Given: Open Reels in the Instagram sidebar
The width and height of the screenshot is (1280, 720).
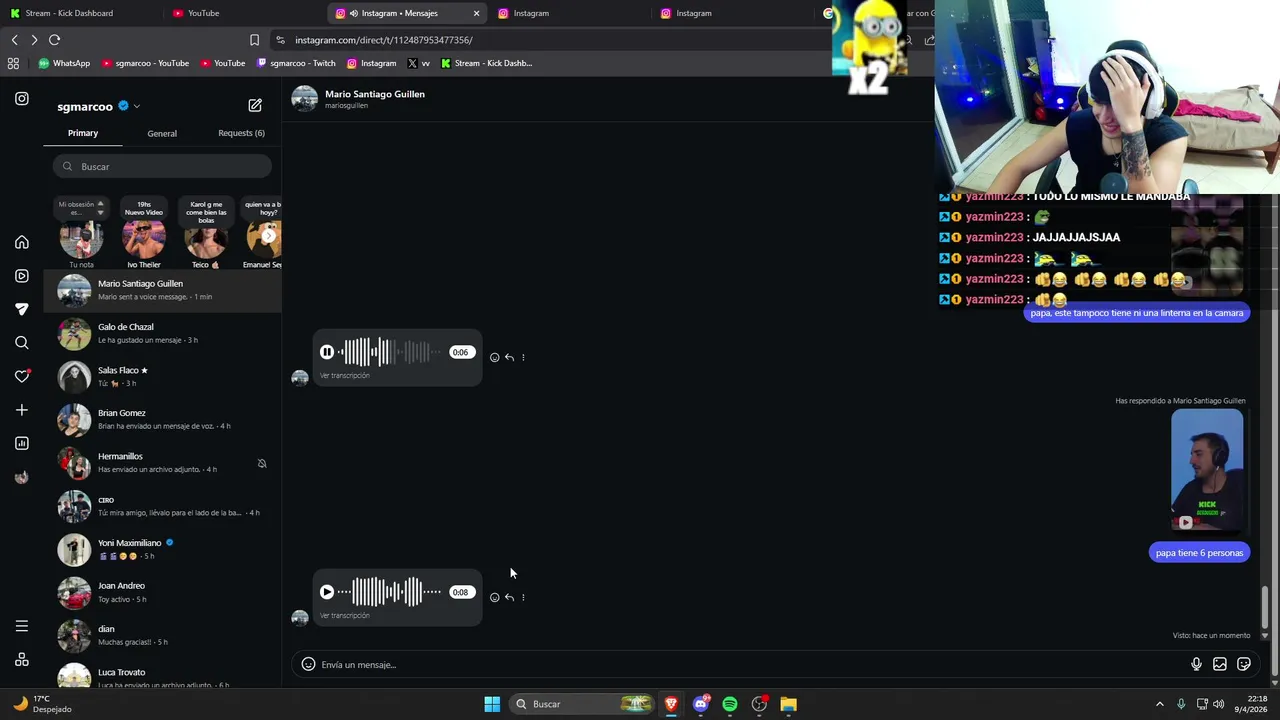Looking at the screenshot, I should [x=22, y=276].
